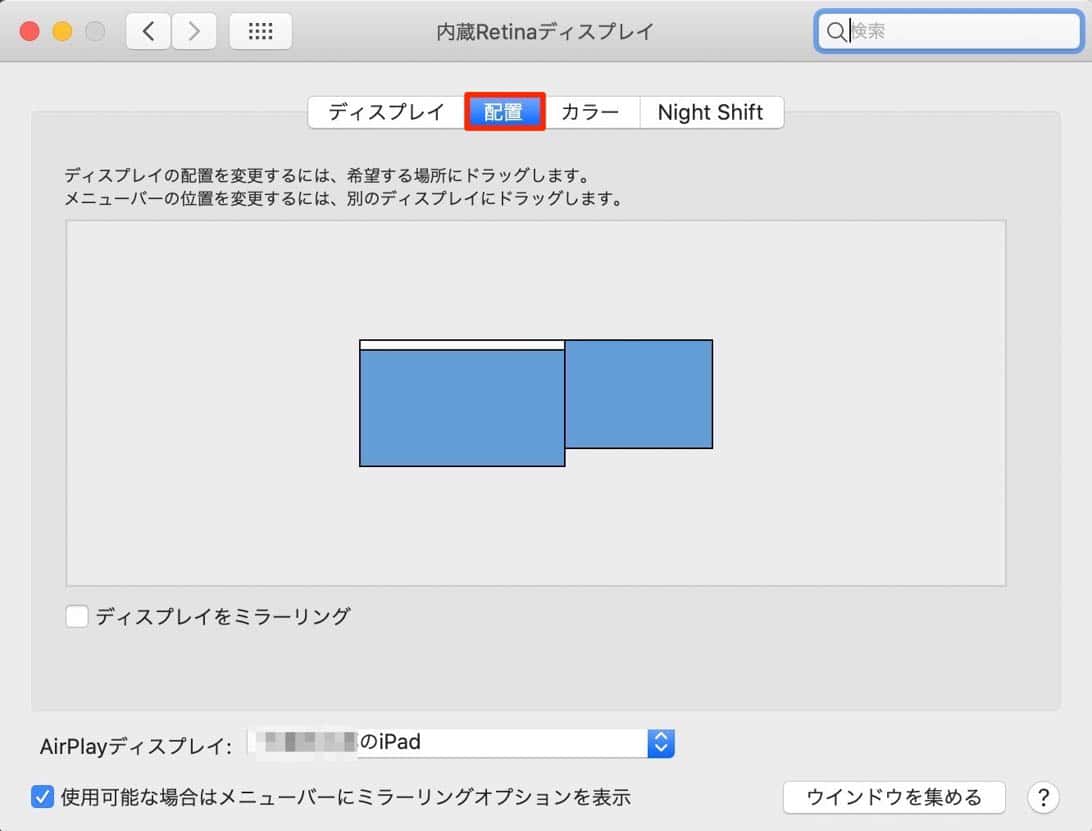Click the back navigation arrow
Screen dimensions: 1092x831
pyautogui.click(x=147, y=31)
